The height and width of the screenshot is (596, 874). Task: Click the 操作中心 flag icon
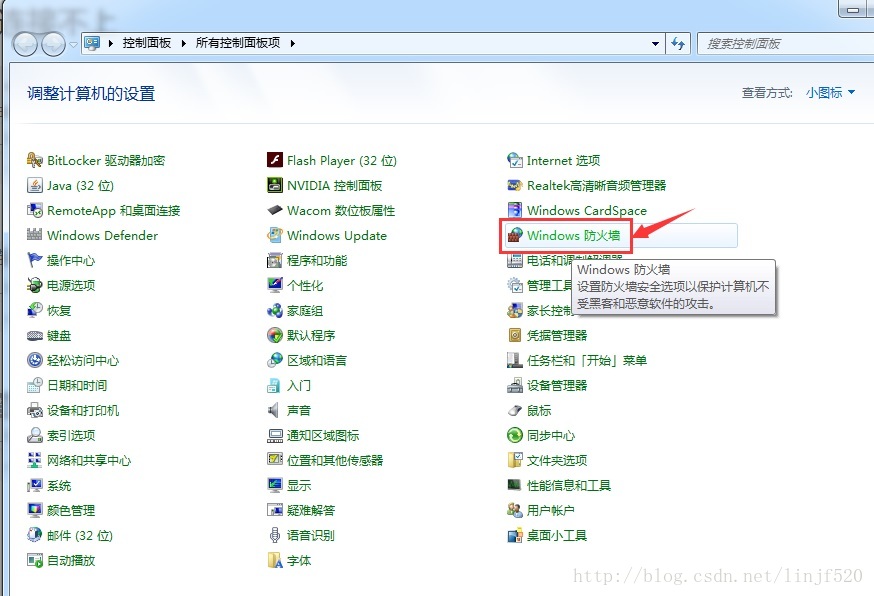35,260
